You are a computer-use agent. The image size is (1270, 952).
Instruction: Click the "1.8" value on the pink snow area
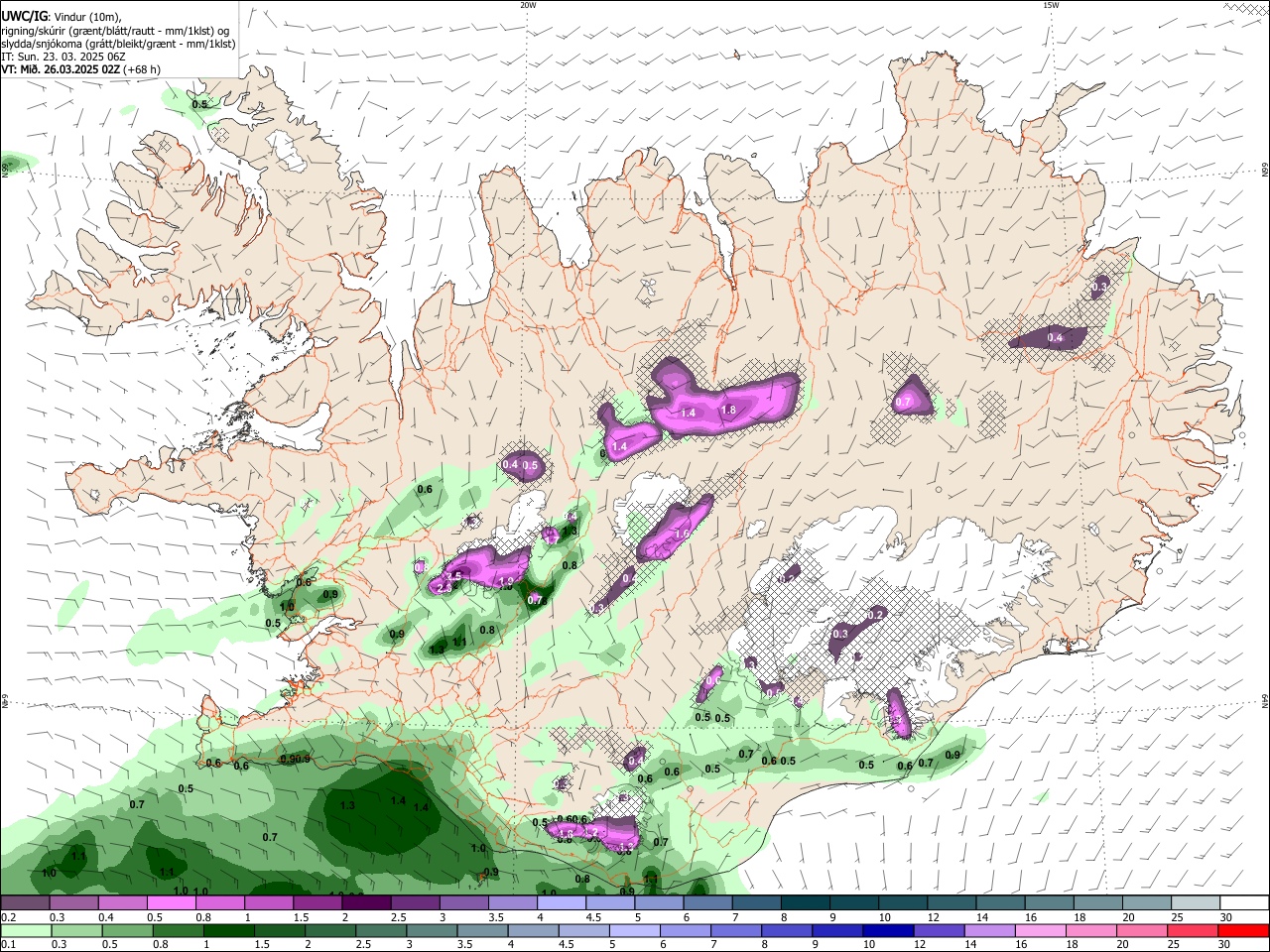tap(728, 411)
